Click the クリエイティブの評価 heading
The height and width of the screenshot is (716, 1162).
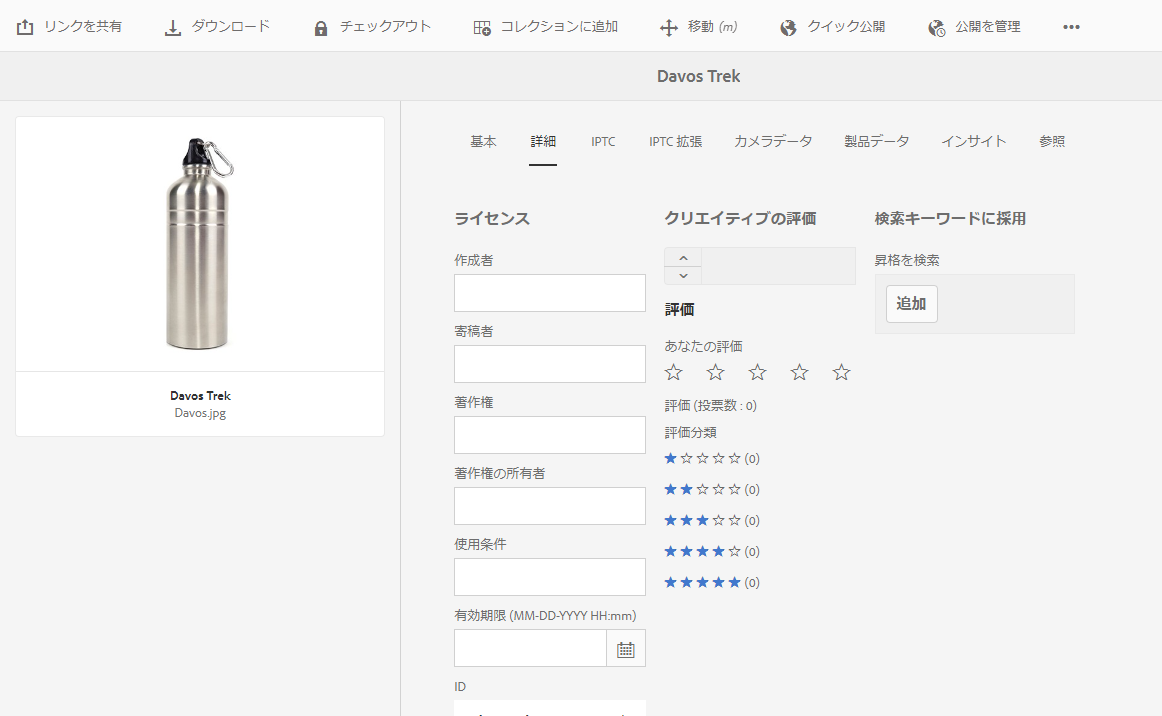(x=740, y=219)
